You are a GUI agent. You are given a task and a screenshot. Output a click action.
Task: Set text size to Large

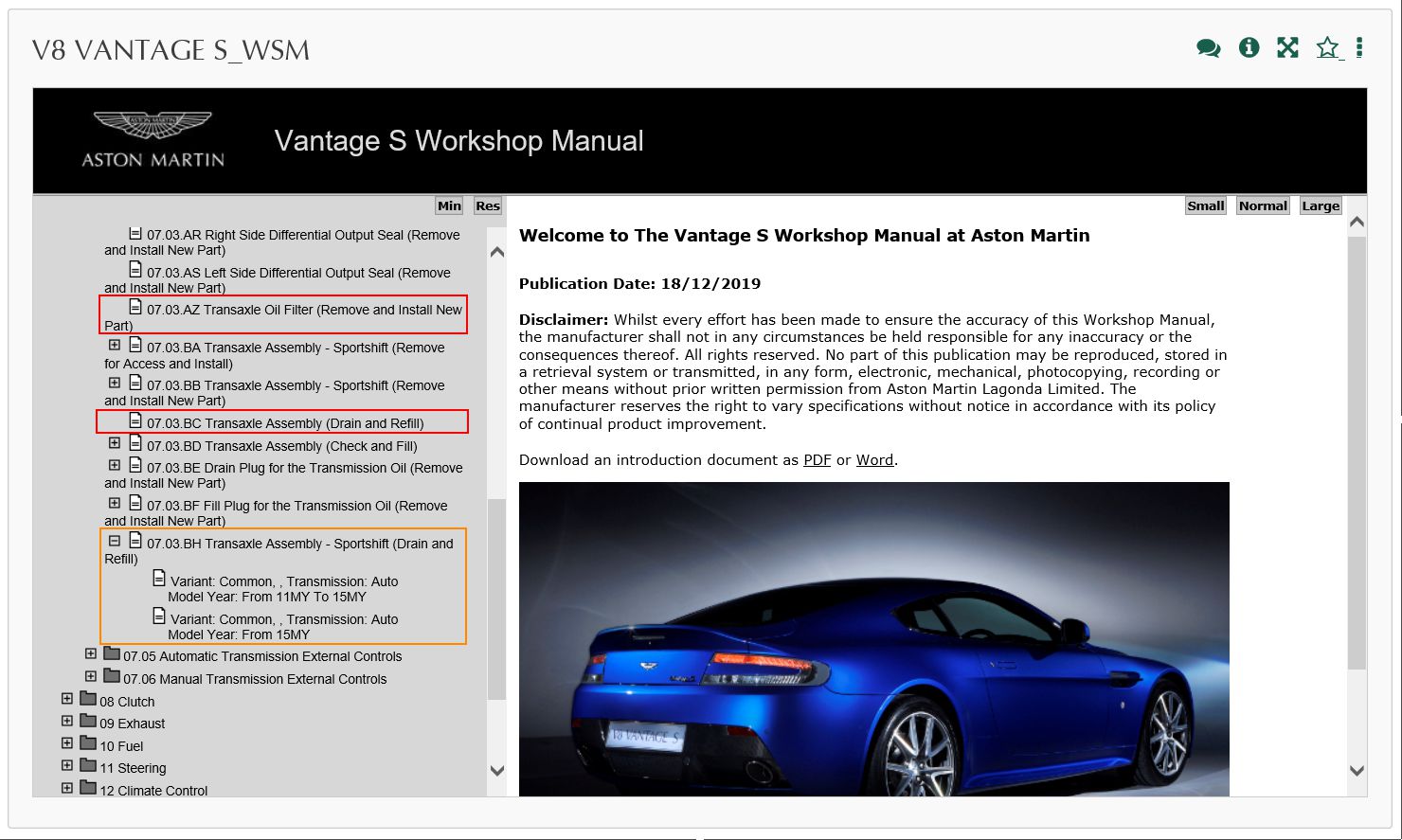pos(1321,206)
